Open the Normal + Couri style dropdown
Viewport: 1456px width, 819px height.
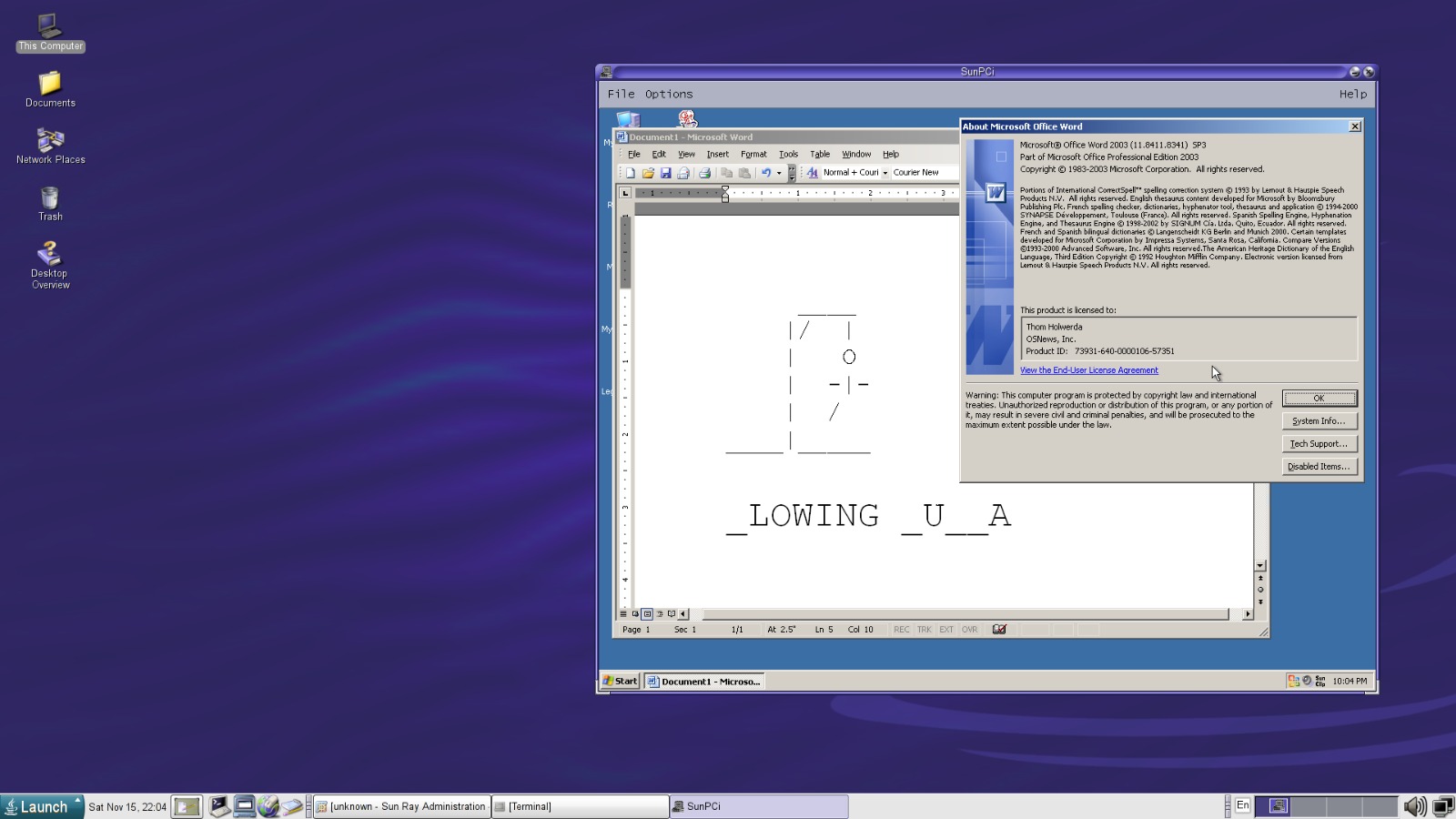884,172
